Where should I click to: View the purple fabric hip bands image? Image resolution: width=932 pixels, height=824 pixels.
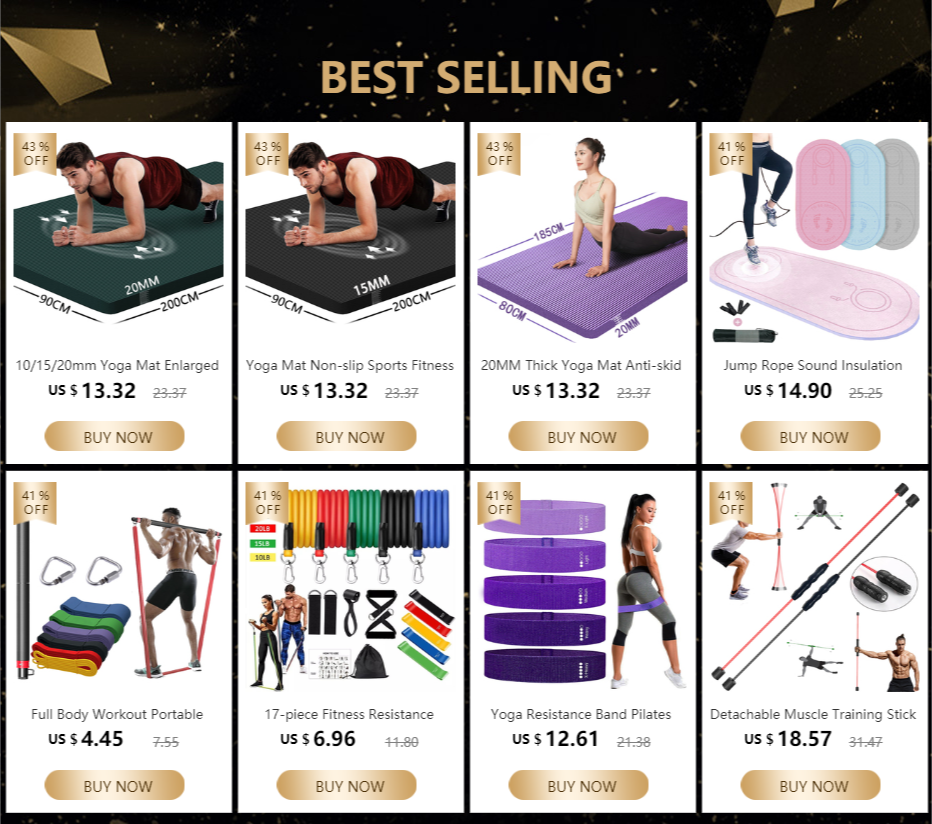(582, 587)
